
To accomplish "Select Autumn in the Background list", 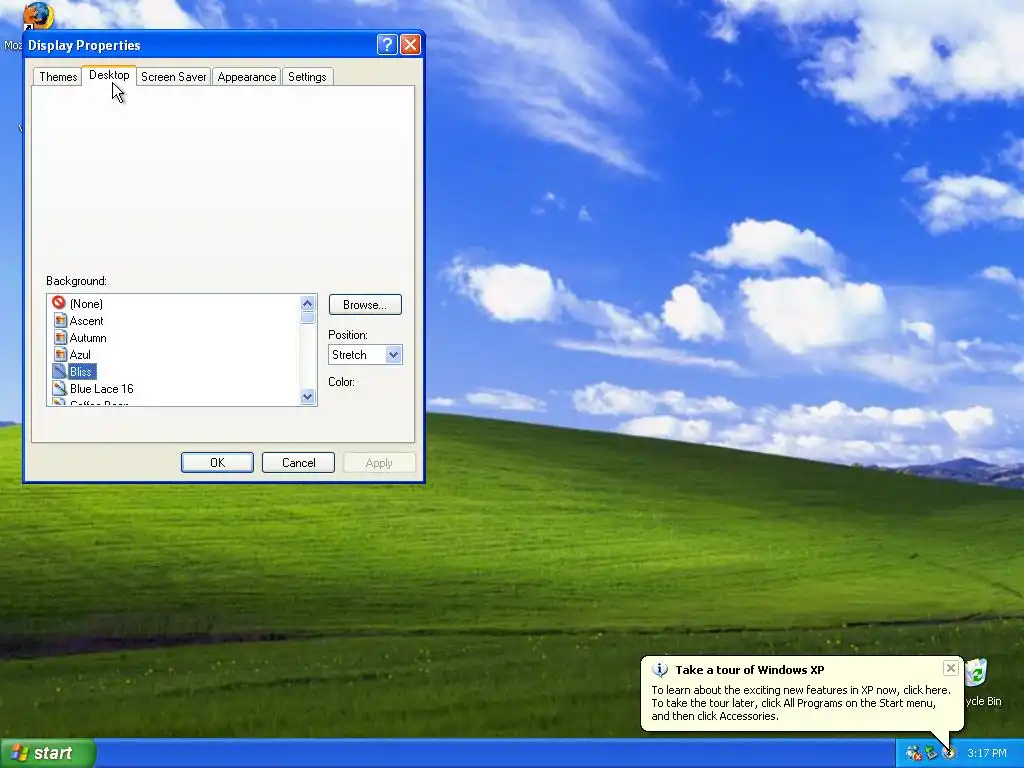I will [88, 338].
